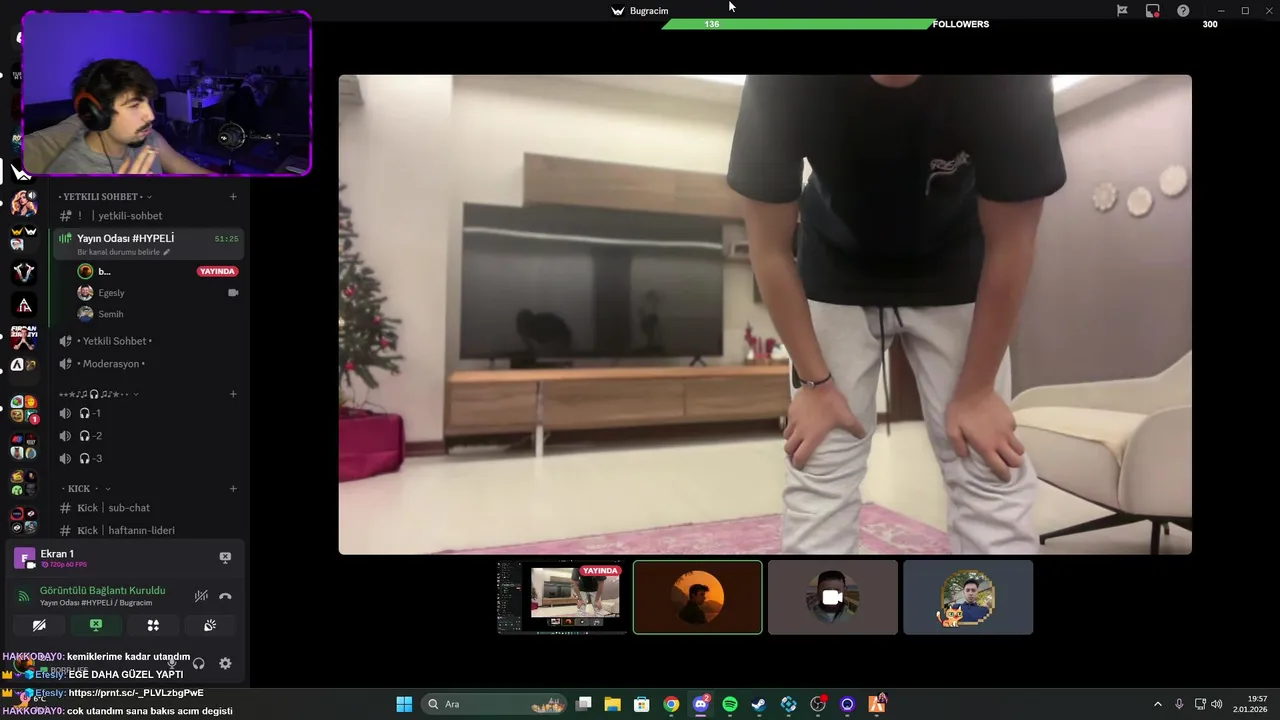This screenshot has width=1280, height=720.
Task: Click the taskbar Ara search box
Action: click(x=496, y=704)
